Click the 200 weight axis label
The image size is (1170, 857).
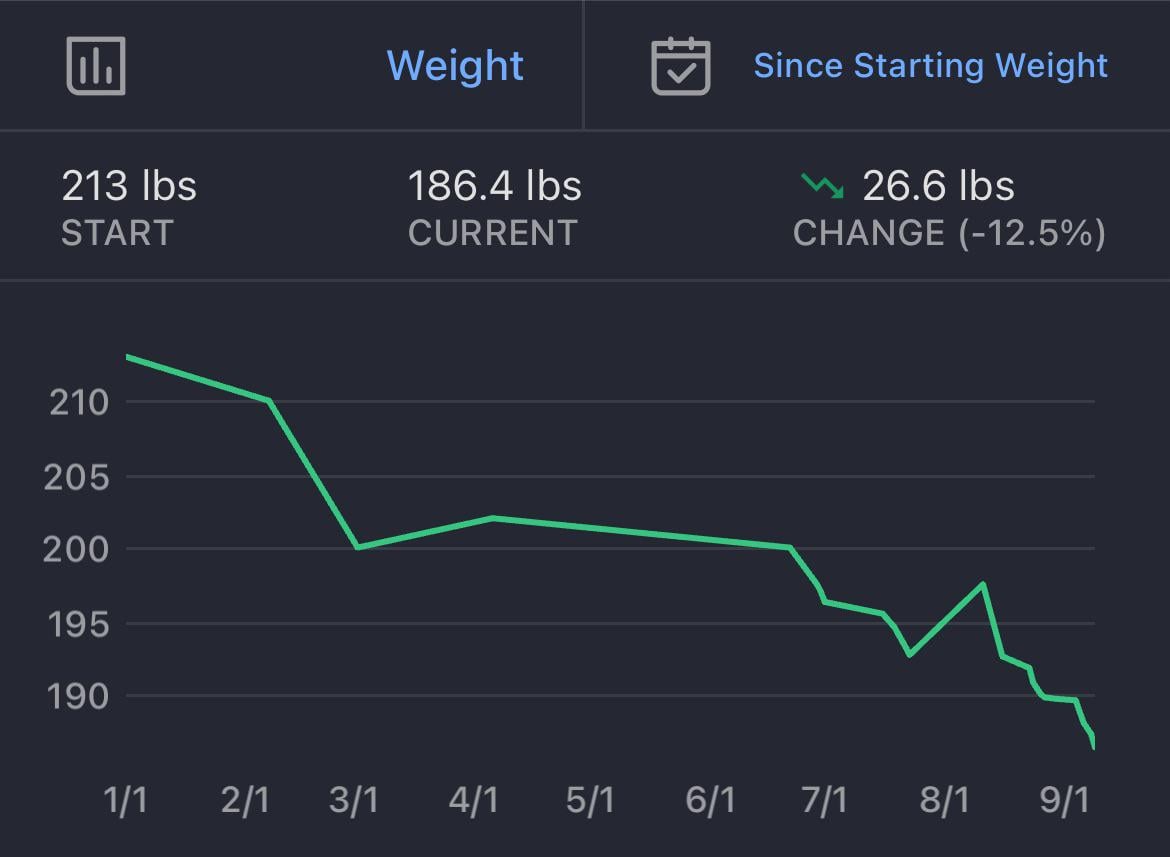(x=74, y=549)
